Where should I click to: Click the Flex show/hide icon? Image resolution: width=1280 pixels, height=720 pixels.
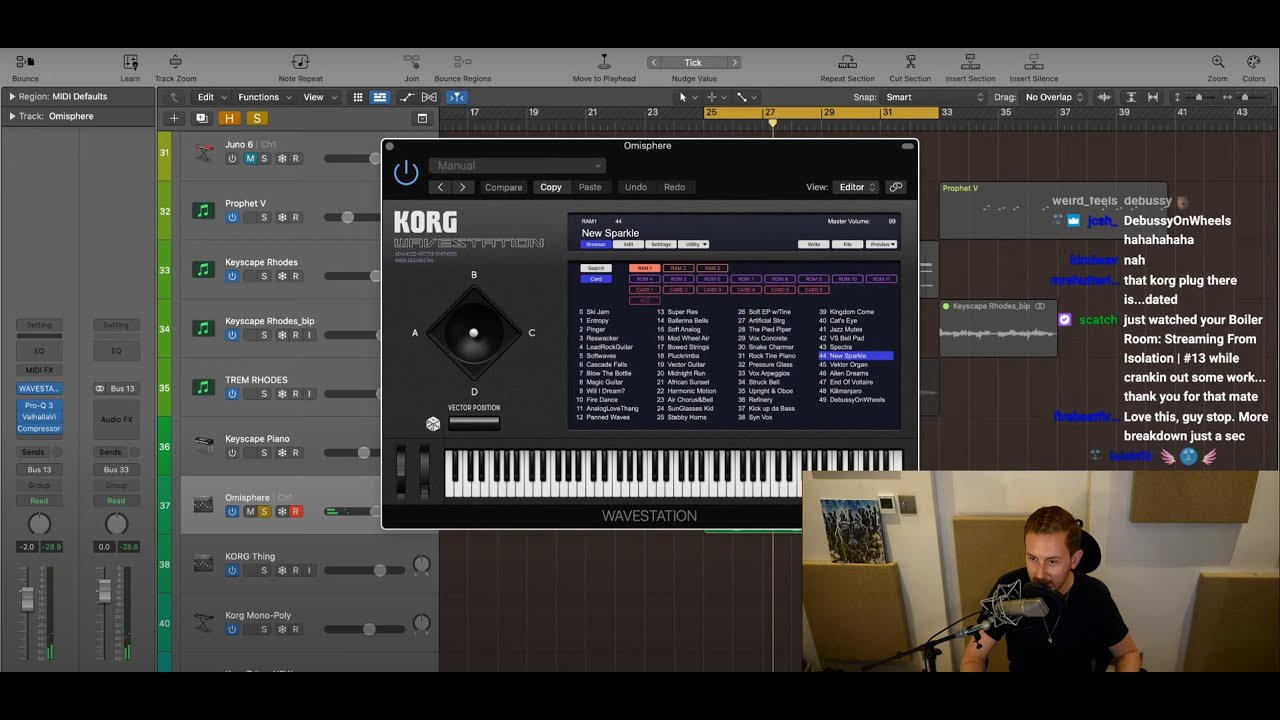429,97
